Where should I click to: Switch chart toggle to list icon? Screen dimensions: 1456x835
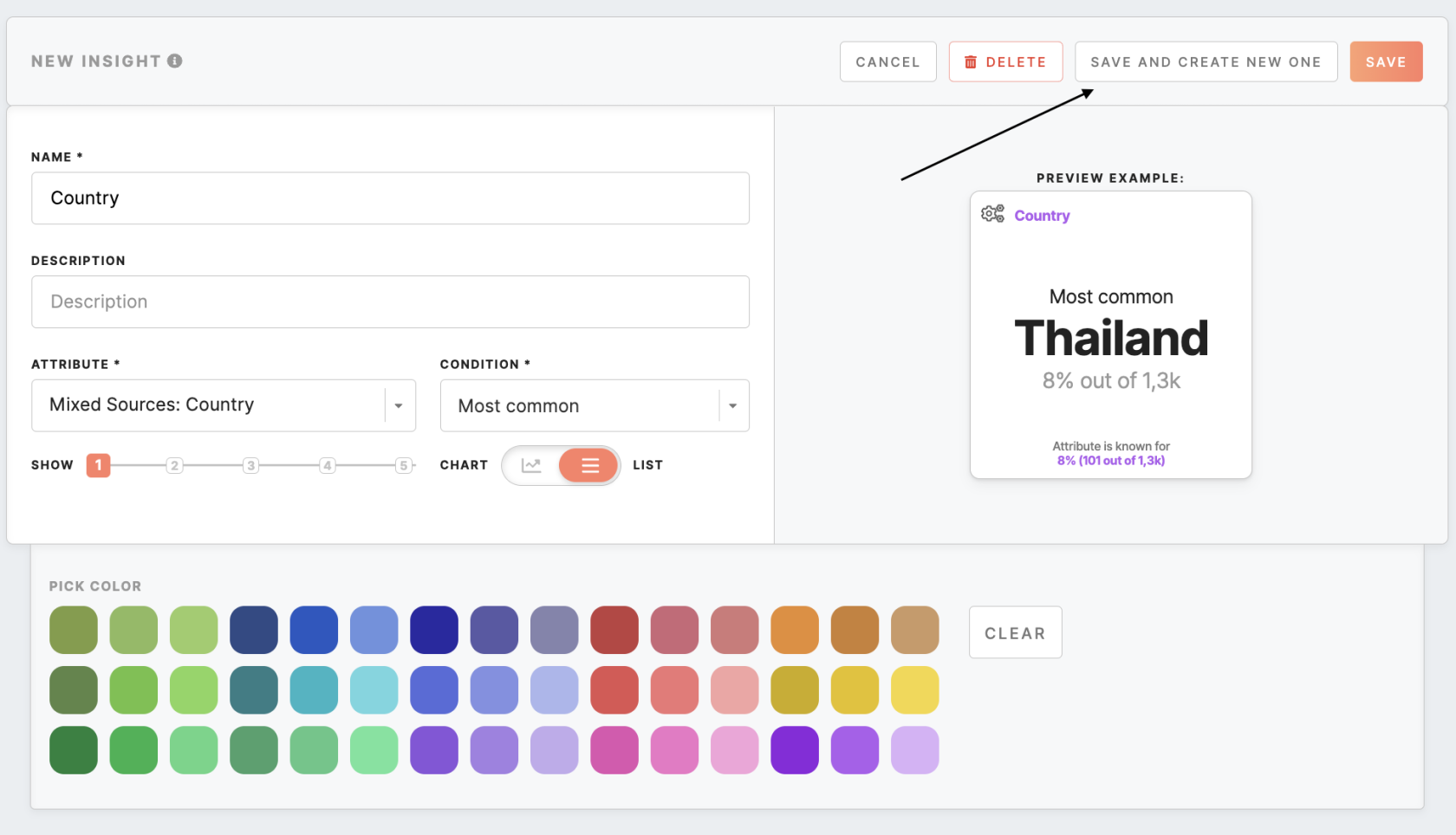click(x=589, y=466)
